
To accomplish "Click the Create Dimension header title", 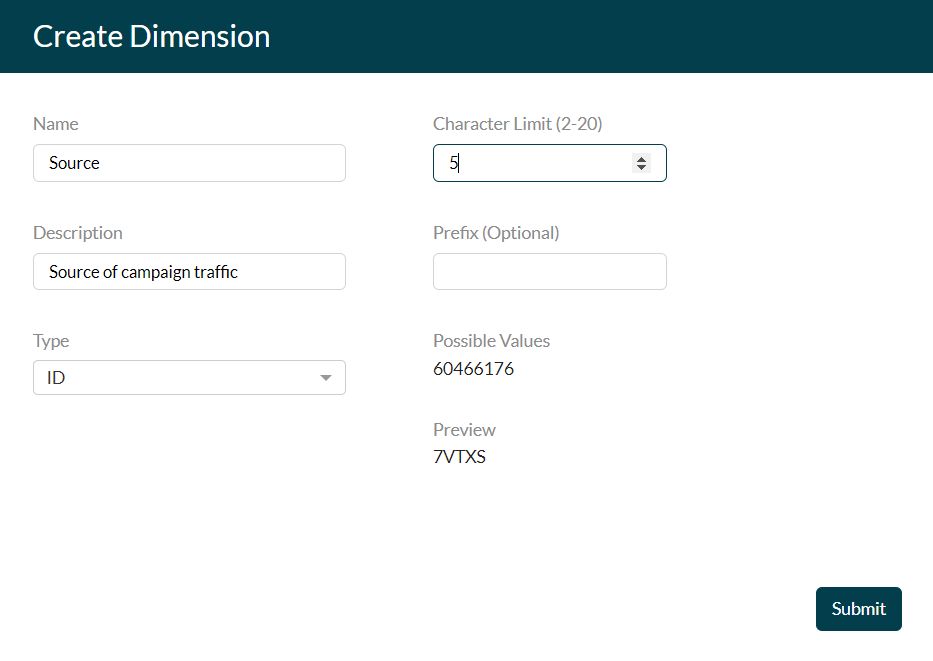I will click(151, 36).
